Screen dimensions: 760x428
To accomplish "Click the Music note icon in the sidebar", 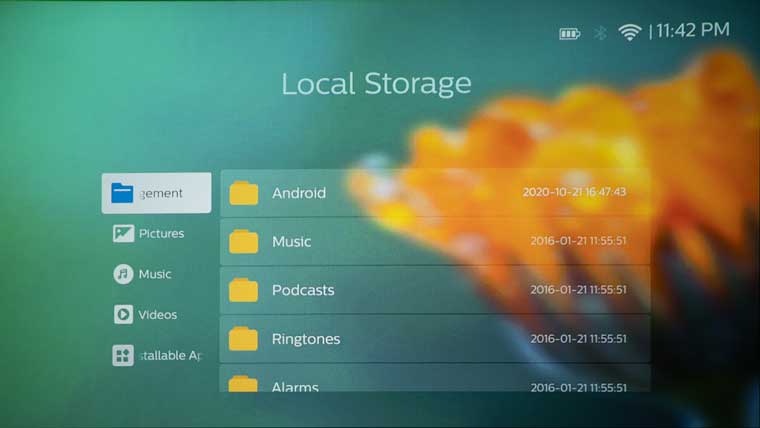I will click(123, 274).
